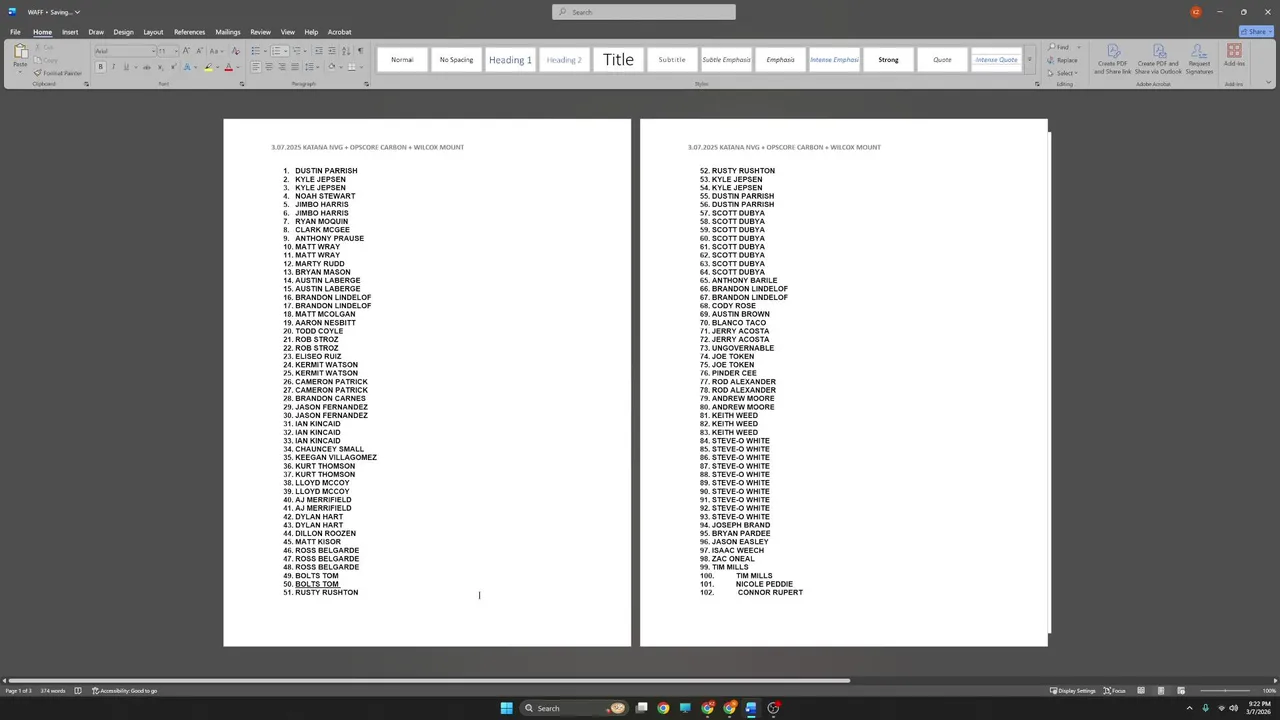This screenshot has height=720, width=1280.
Task: Click the Decrease Font Size icon
Action: click(199, 51)
